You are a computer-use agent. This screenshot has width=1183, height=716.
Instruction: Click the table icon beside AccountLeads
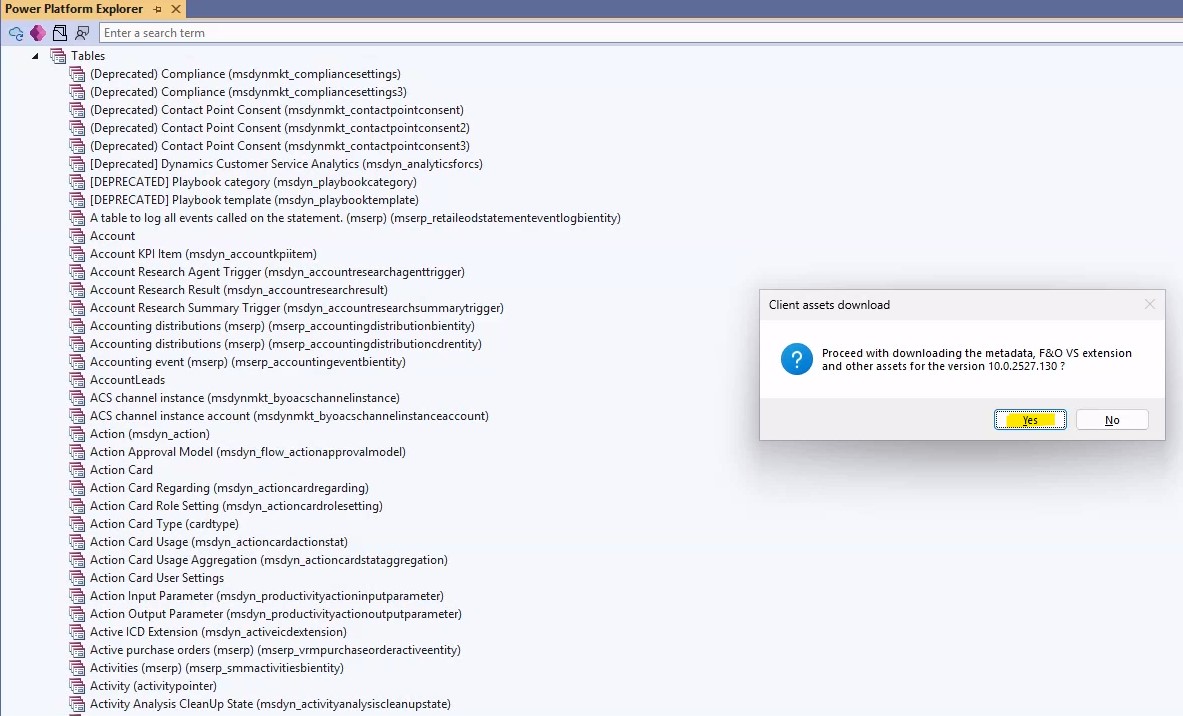[77, 380]
